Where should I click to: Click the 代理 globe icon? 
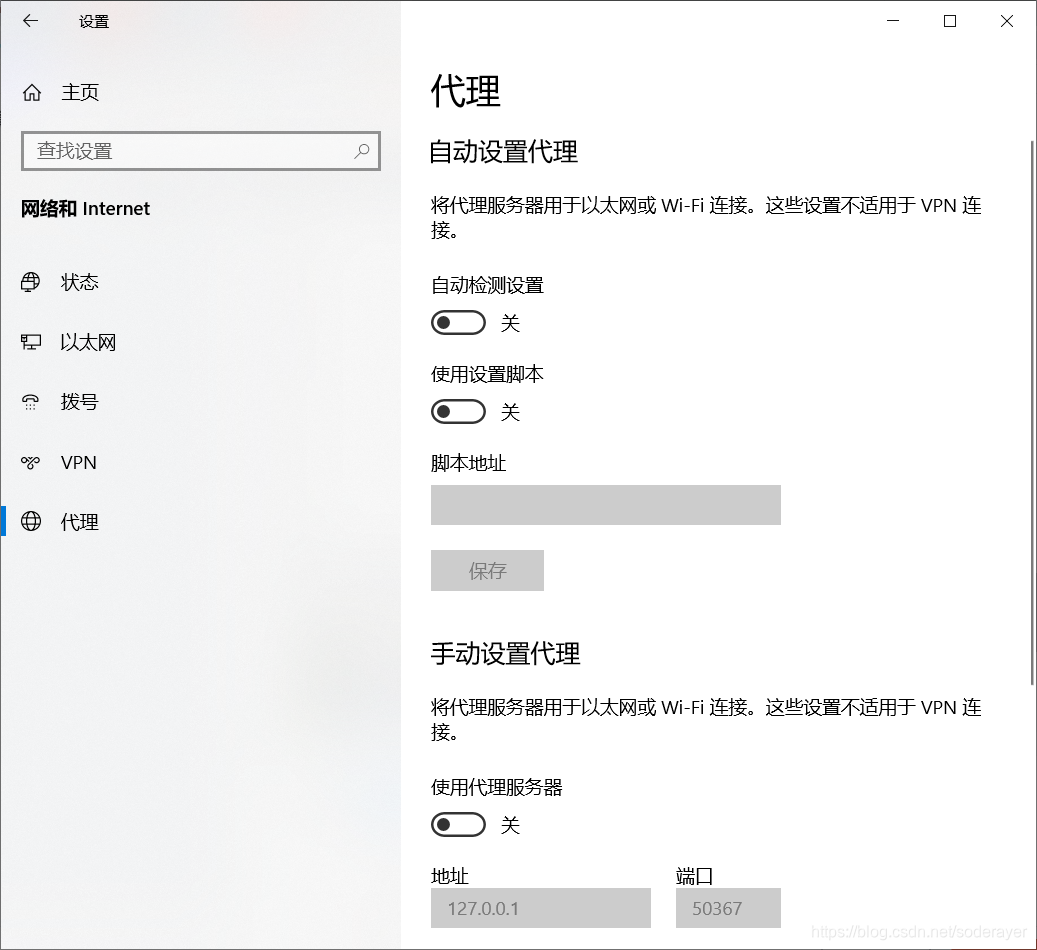pyautogui.click(x=31, y=522)
